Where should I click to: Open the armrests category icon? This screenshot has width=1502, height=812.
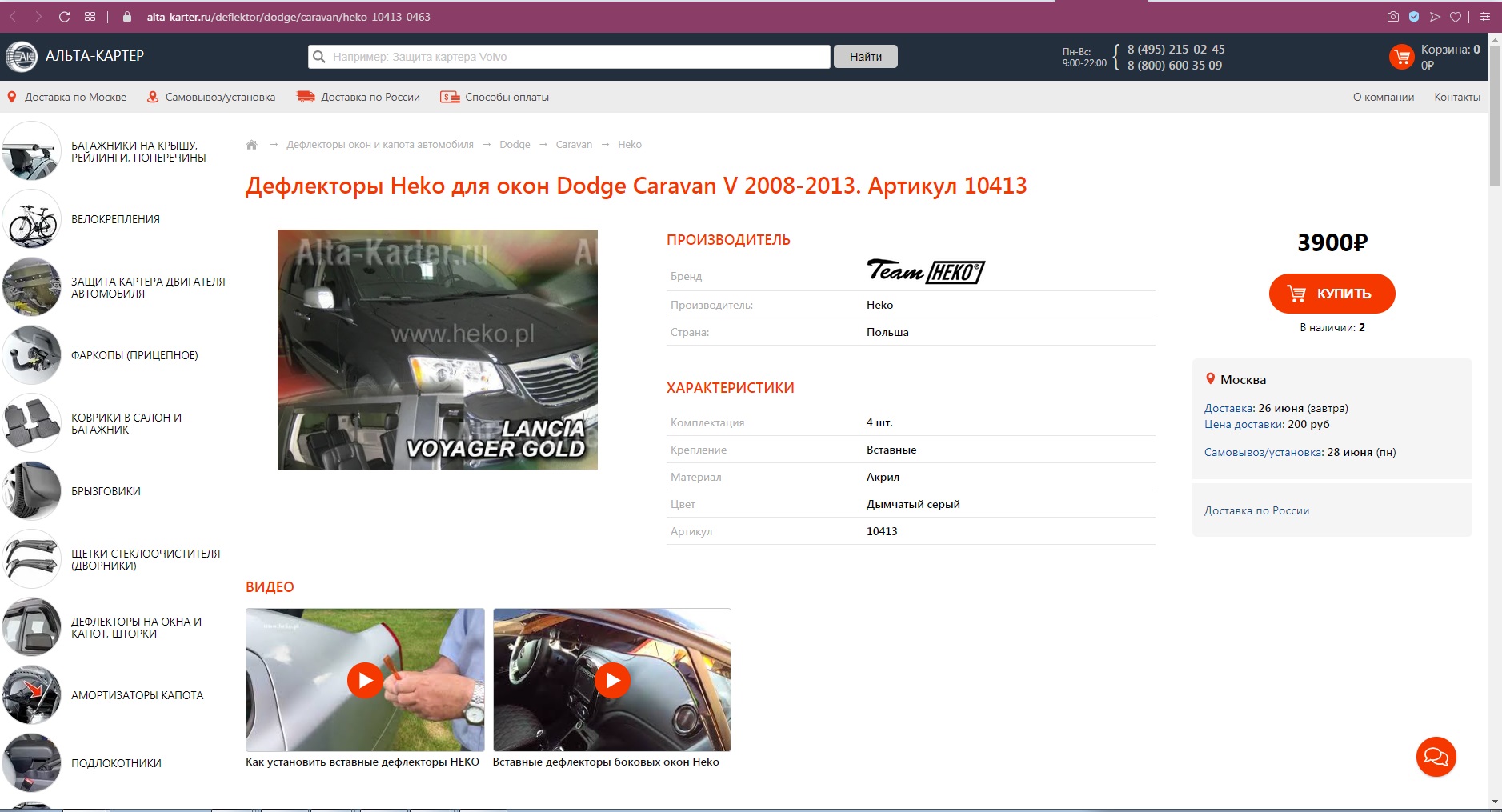(x=31, y=763)
